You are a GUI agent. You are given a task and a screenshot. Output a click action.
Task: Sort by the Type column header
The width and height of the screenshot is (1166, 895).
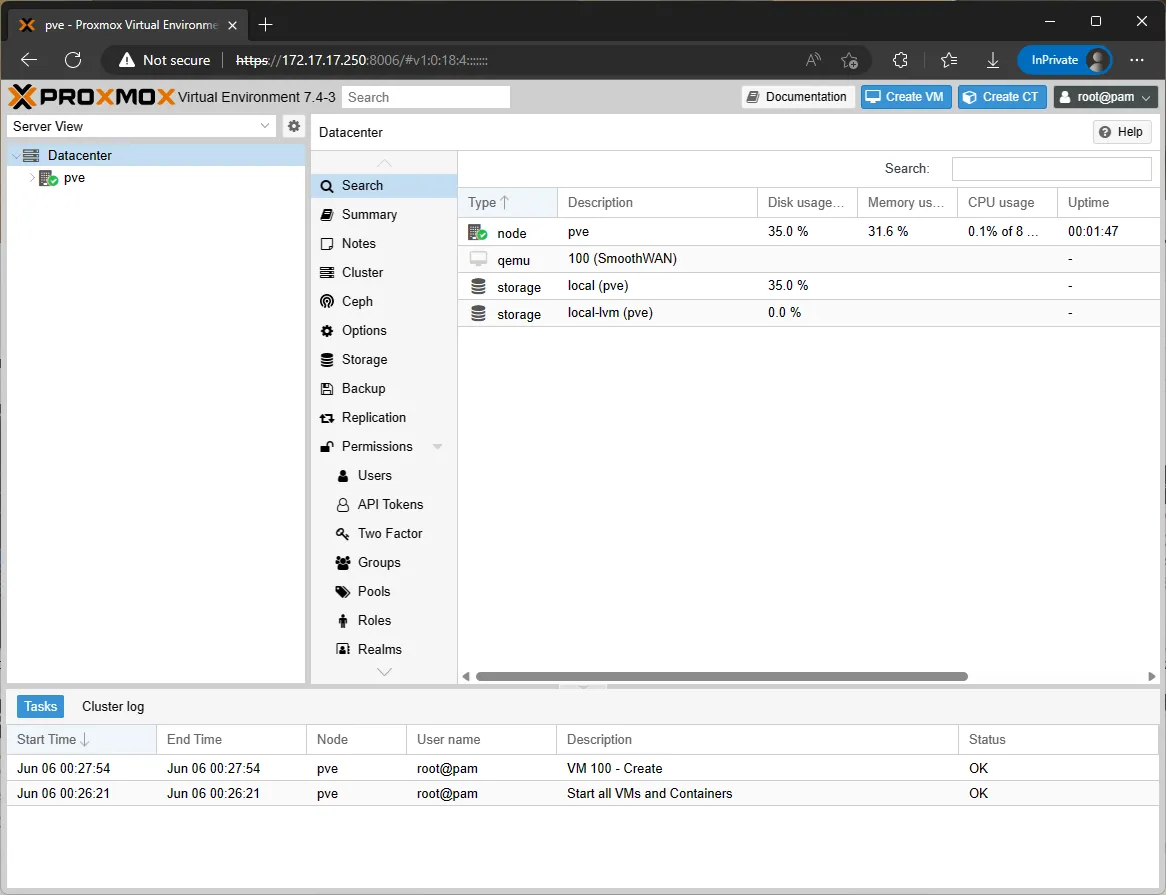508,202
